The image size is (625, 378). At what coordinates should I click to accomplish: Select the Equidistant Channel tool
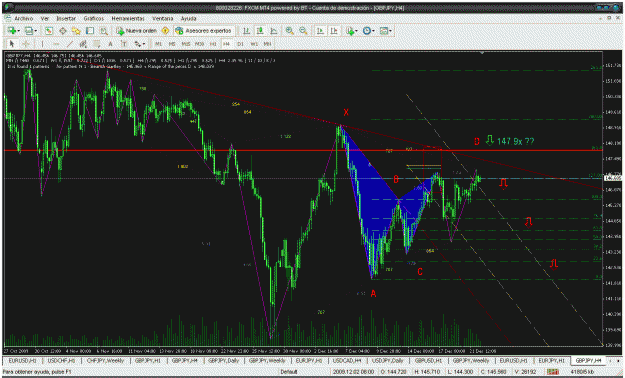pyautogui.click(x=83, y=44)
